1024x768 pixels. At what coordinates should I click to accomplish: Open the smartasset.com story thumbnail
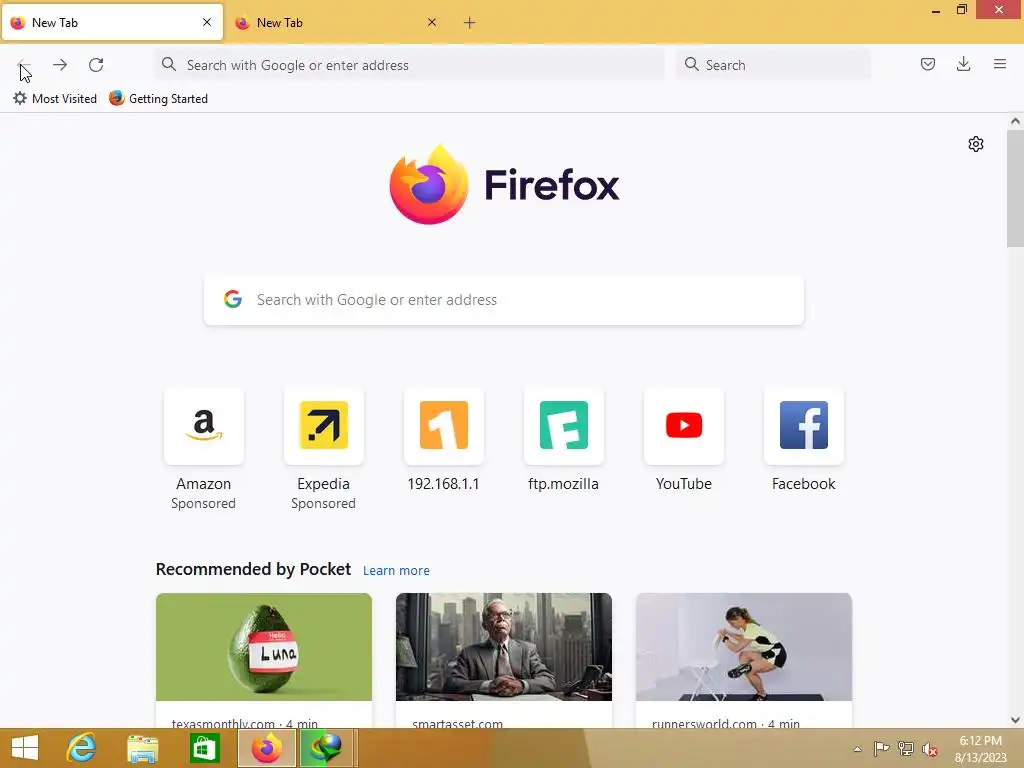click(504, 647)
